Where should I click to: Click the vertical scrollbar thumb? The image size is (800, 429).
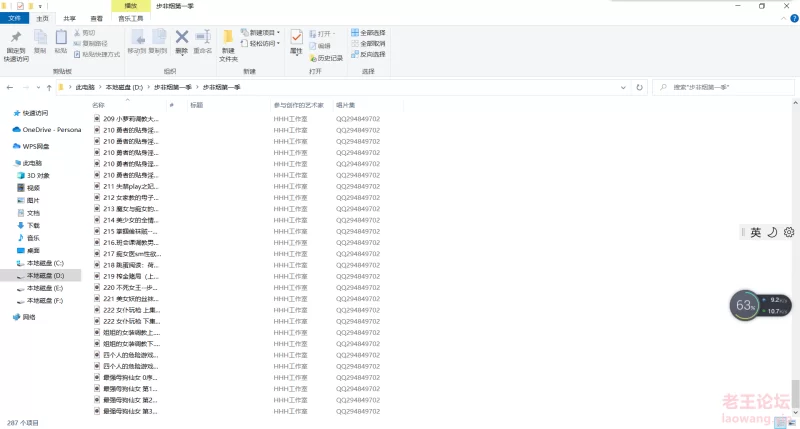tap(795, 393)
